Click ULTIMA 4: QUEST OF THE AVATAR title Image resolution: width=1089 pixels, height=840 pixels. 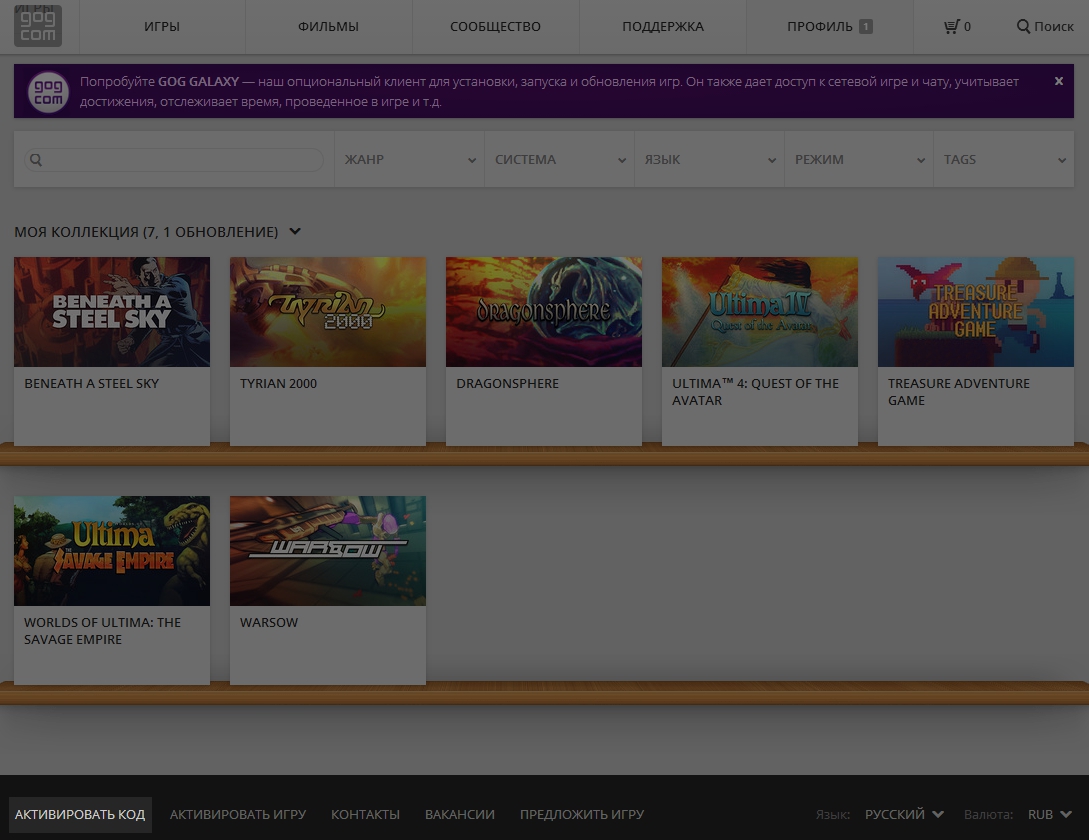(756, 392)
